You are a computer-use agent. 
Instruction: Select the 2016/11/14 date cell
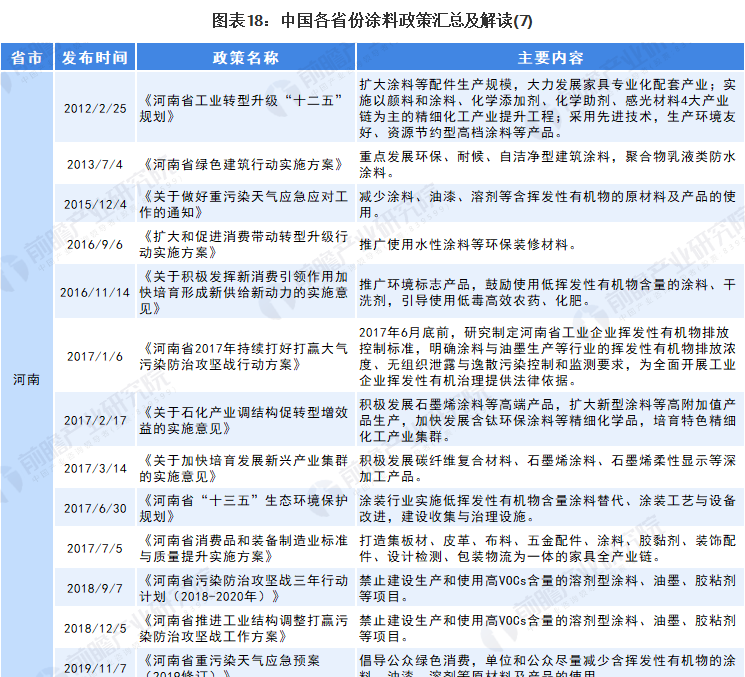[94, 292]
